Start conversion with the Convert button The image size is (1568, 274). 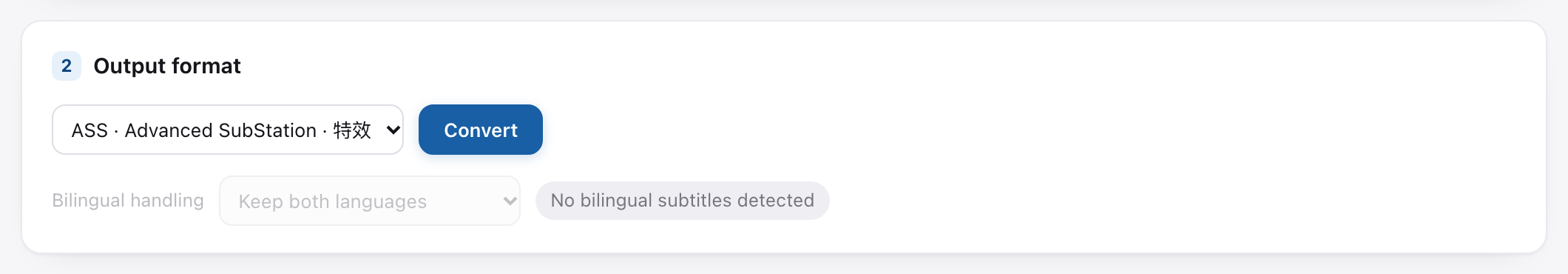(481, 130)
